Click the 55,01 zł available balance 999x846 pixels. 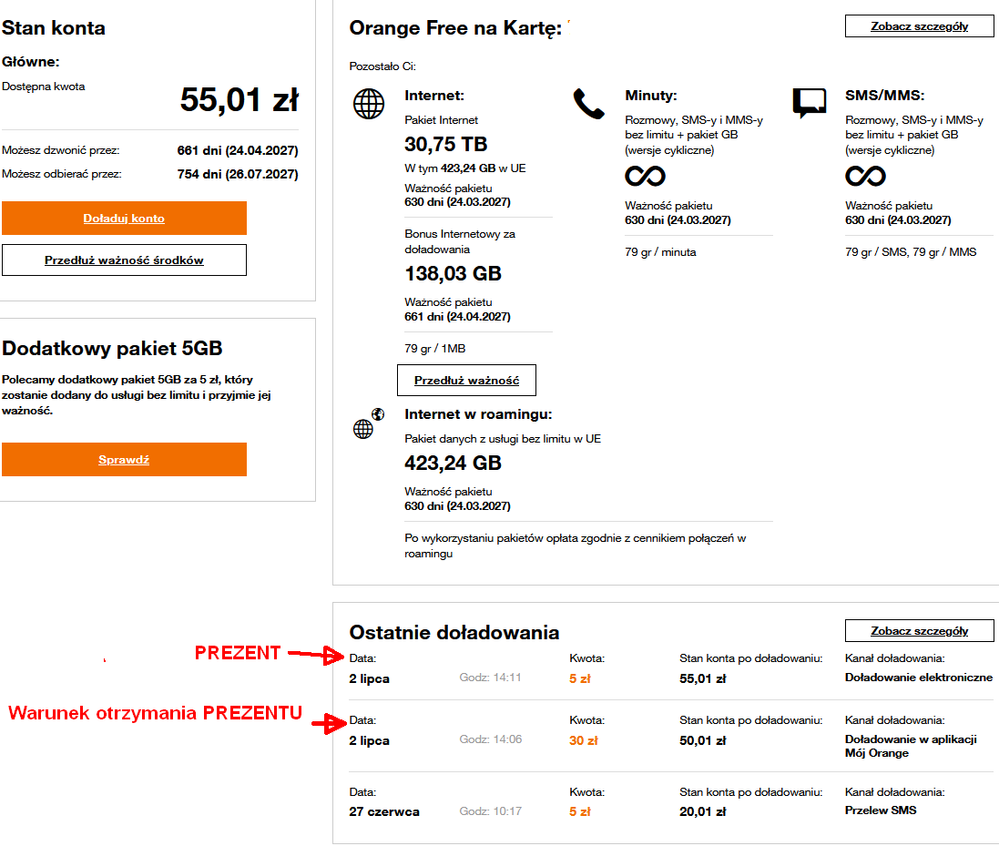(239, 99)
